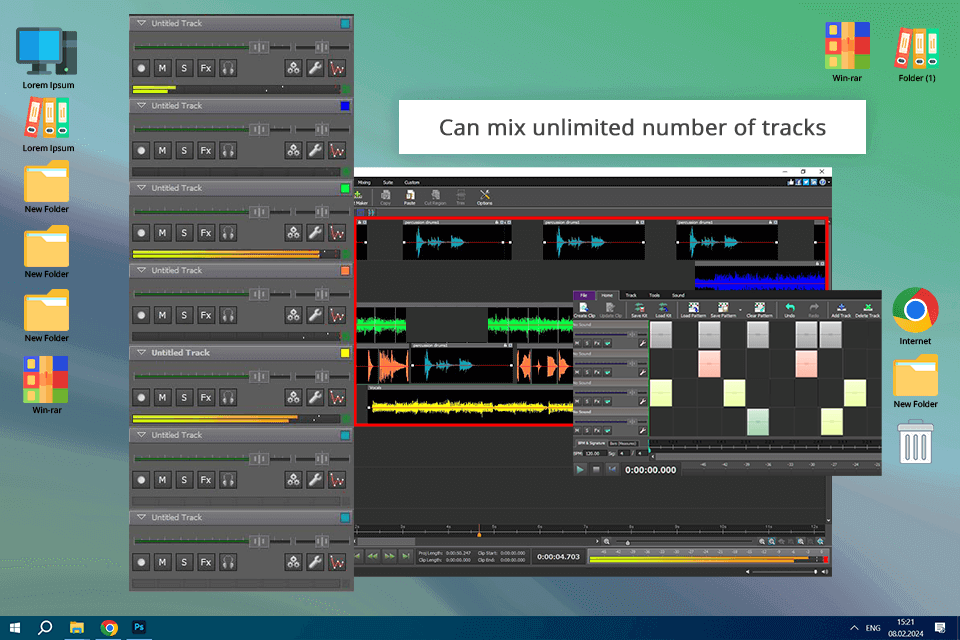Click Clear Pattern in beat maker toolbar

point(759,310)
